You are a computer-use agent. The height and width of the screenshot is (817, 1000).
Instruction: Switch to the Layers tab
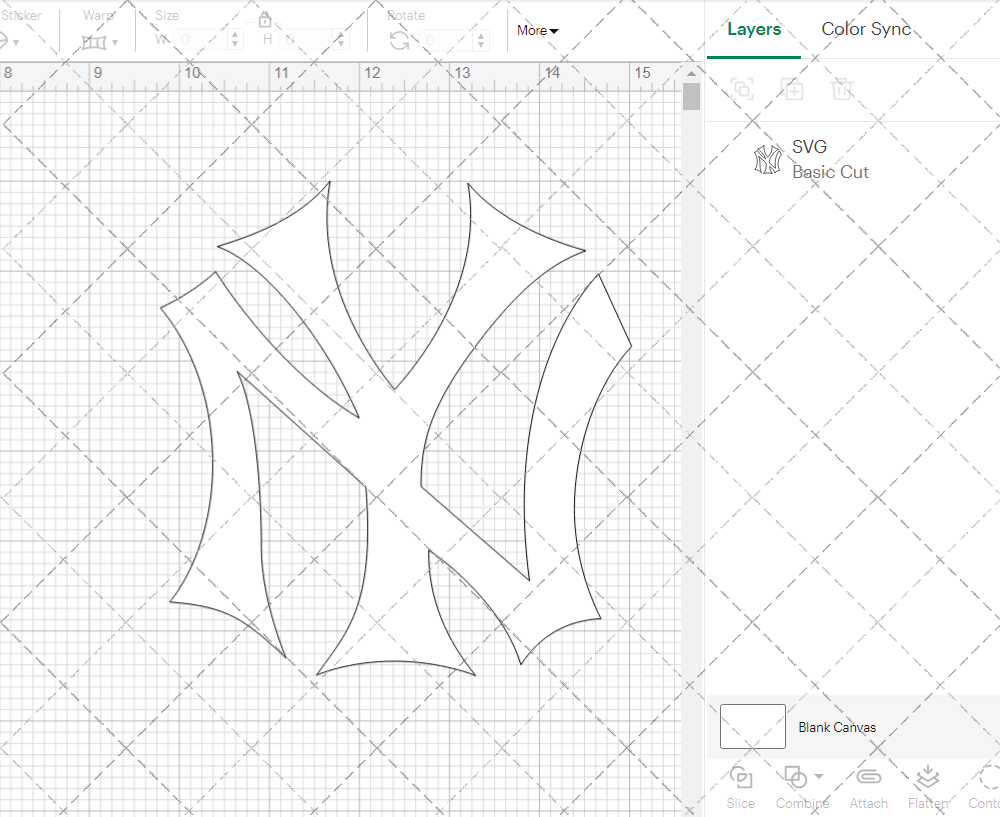(754, 29)
